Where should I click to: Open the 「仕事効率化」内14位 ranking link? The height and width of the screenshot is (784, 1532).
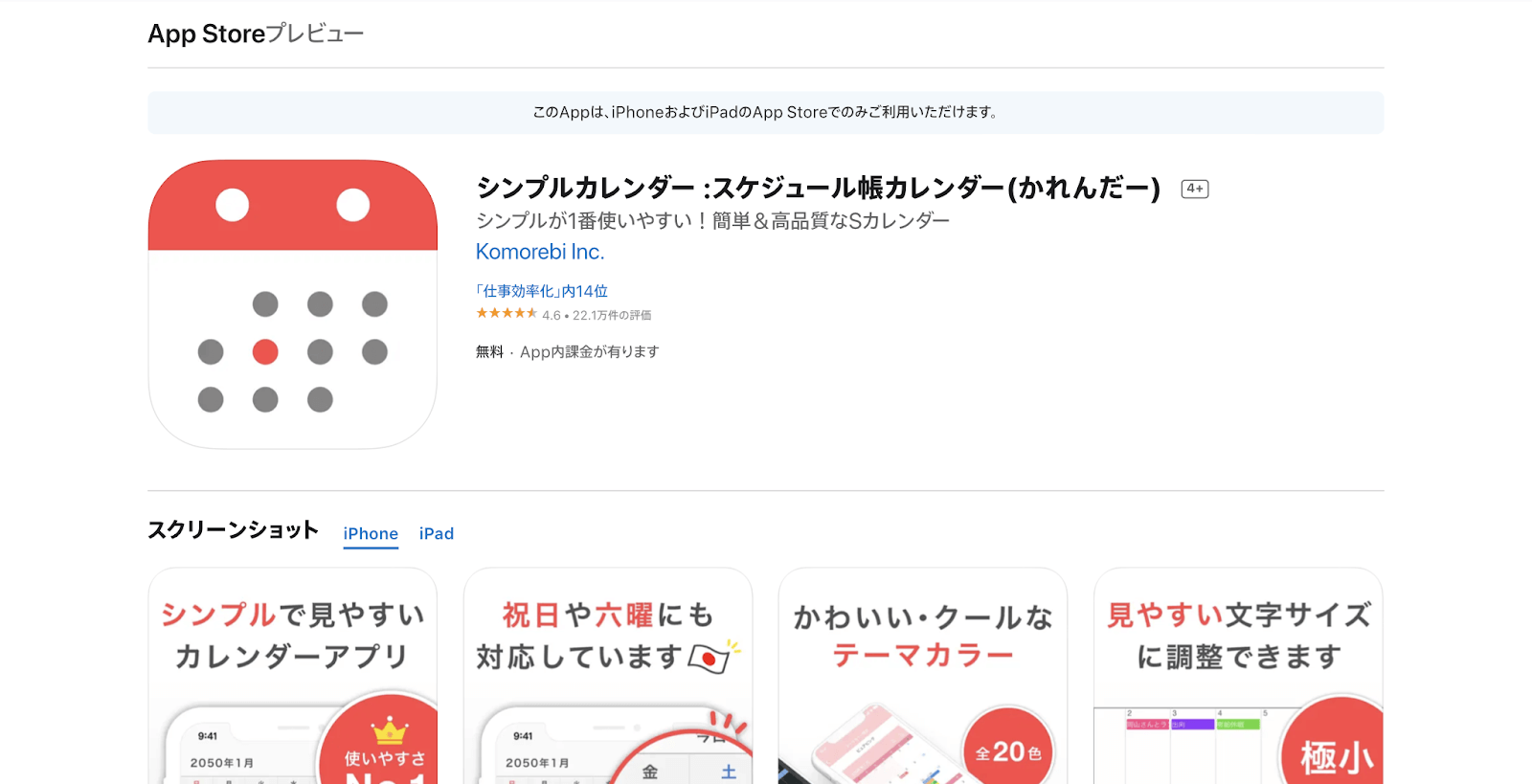pyautogui.click(x=542, y=291)
